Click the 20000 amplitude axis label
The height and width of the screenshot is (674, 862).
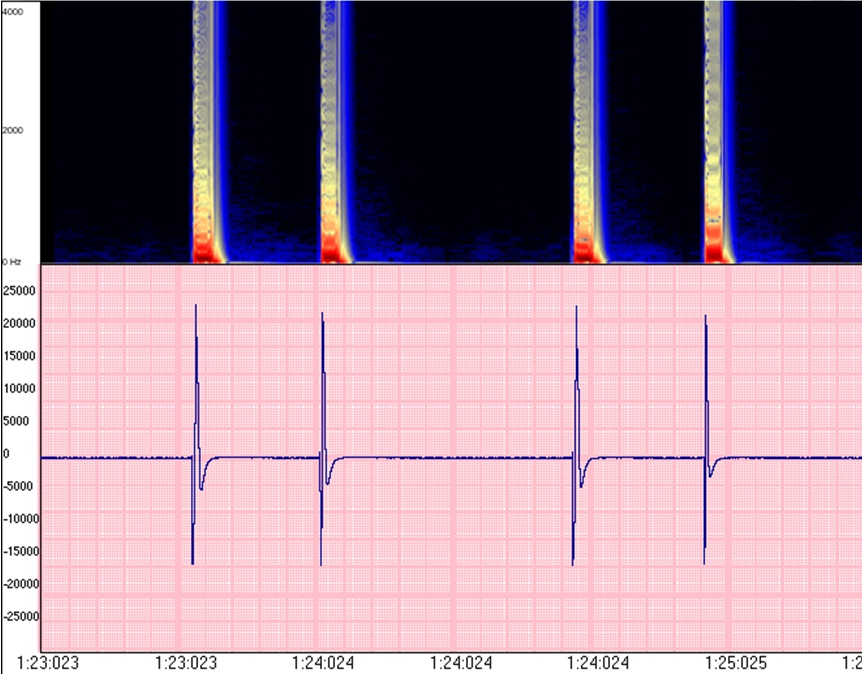[20, 324]
